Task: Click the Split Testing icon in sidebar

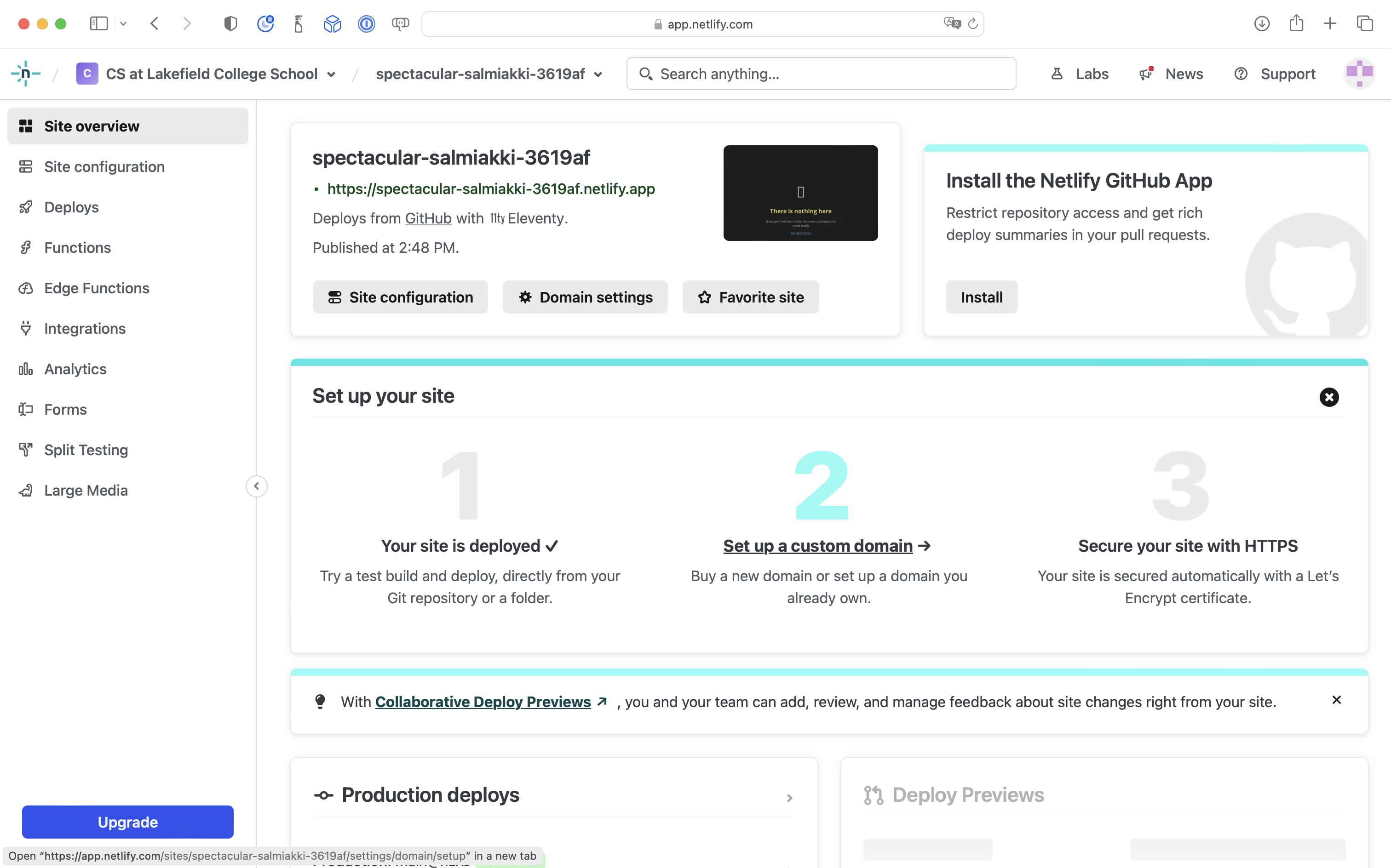Action: pos(28,449)
